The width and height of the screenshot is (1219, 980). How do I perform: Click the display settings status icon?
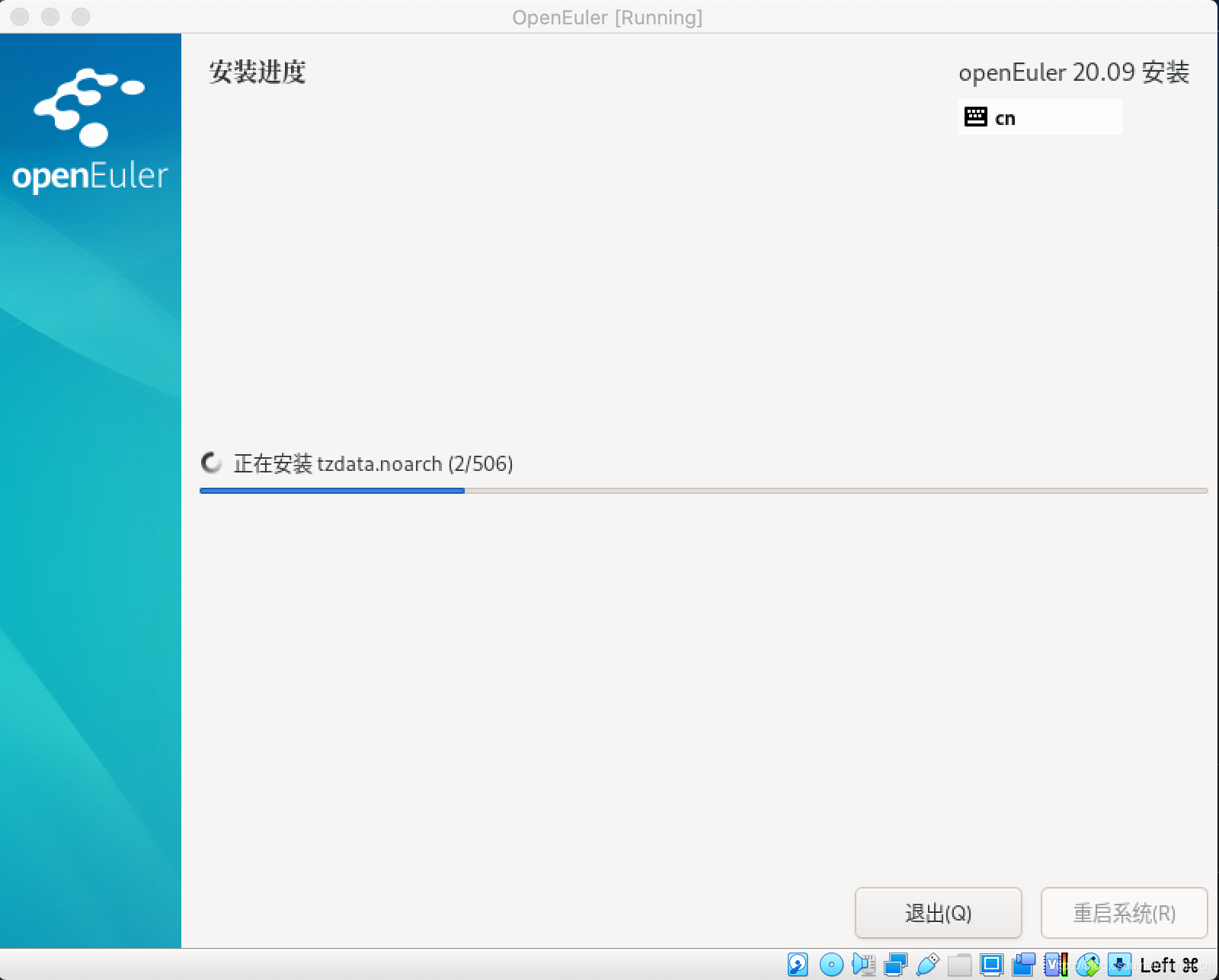coord(991,965)
